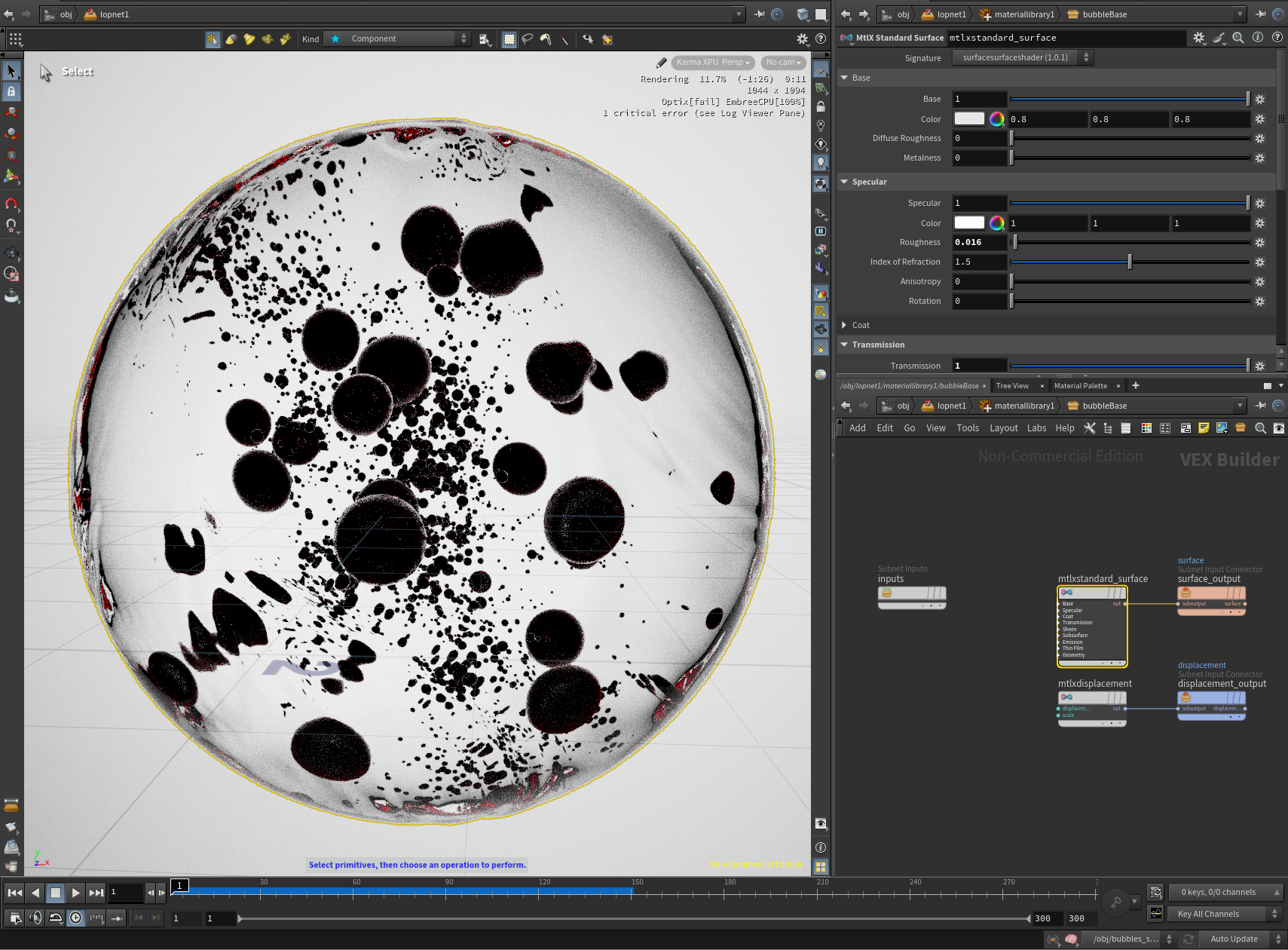1288x950 pixels.
Task: Expand the Coat parameter section
Action: [860, 325]
